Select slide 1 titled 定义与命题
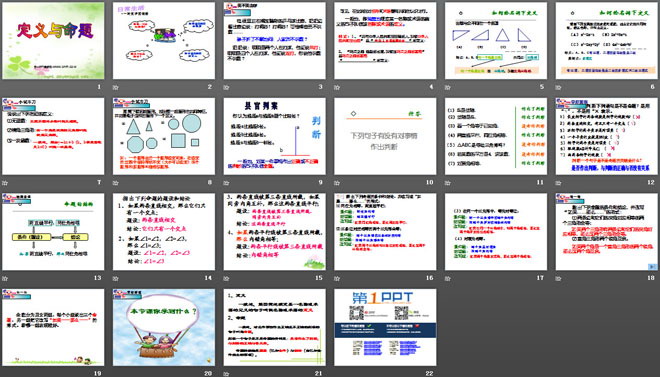This screenshot has width=660, height=377. pos(53,41)
